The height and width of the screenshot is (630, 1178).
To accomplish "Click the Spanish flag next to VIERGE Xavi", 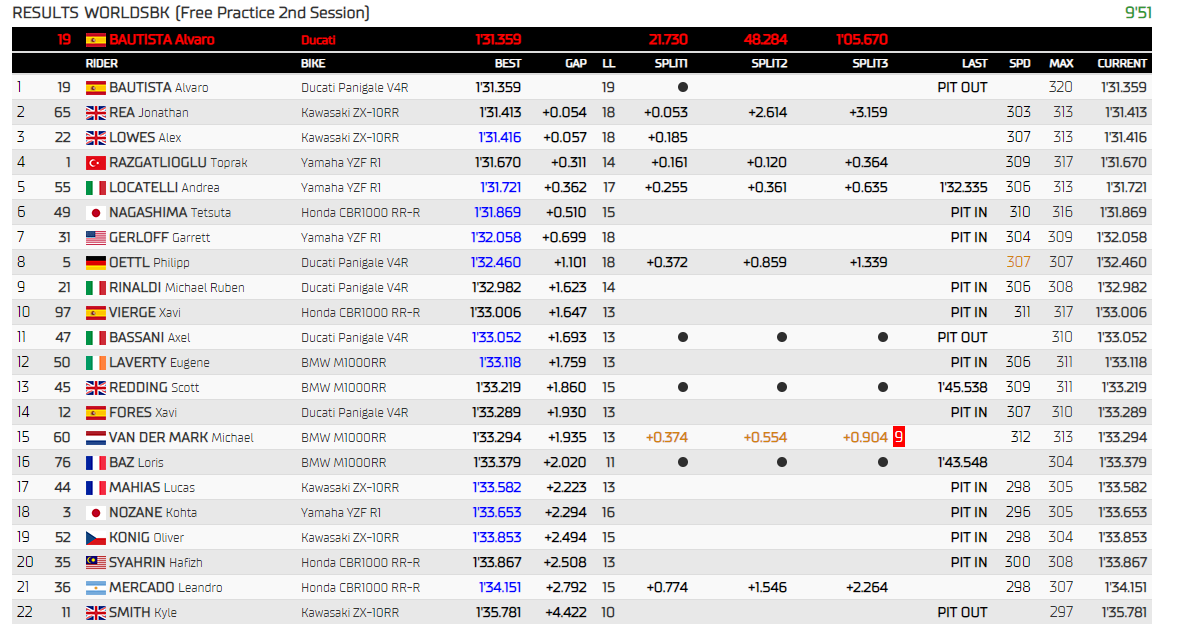I will pos(95,312).
